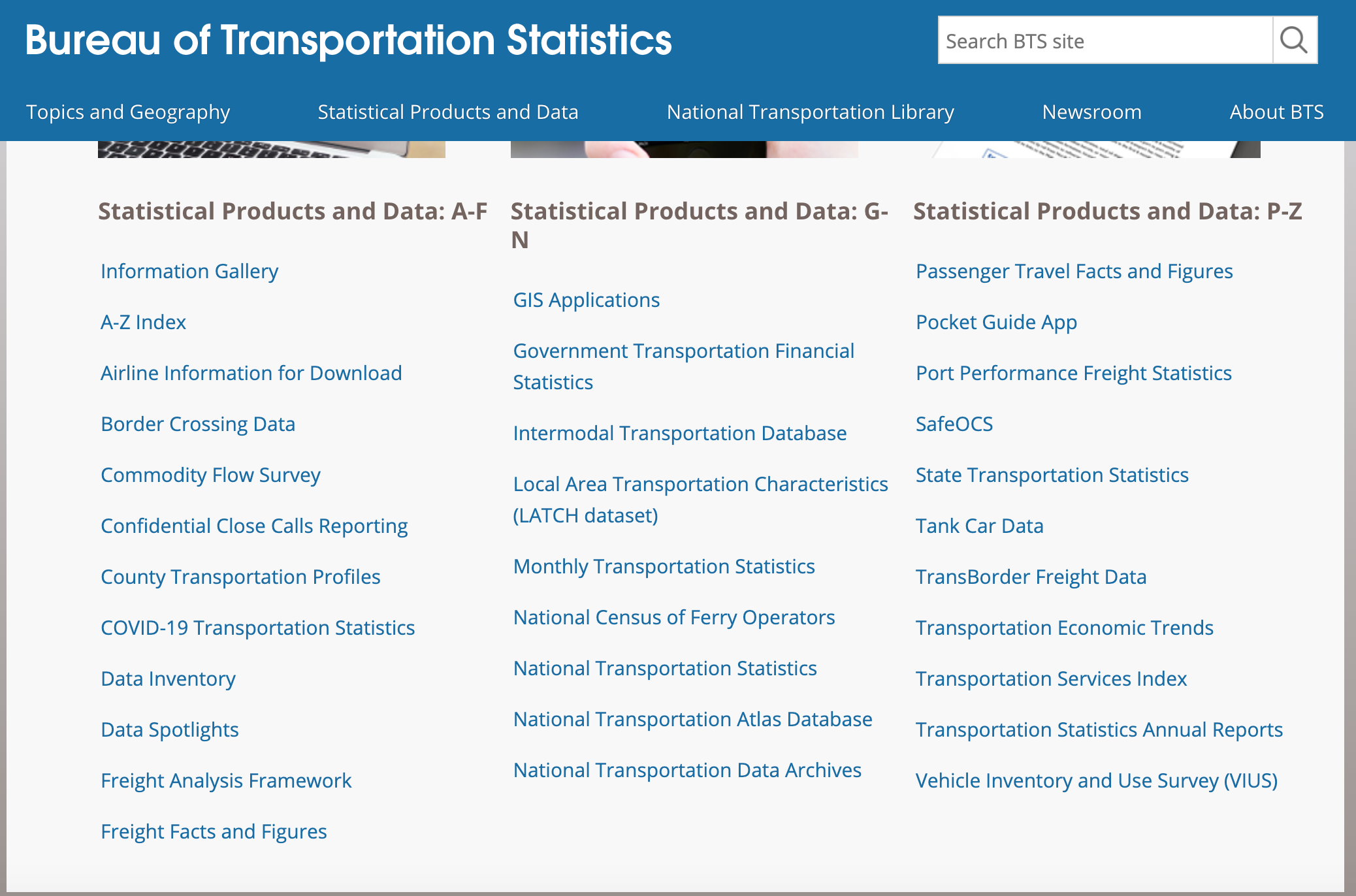
Task: Open the Commodity Flow Survey link
Action: pyautogui.click(x=210, y=475)
